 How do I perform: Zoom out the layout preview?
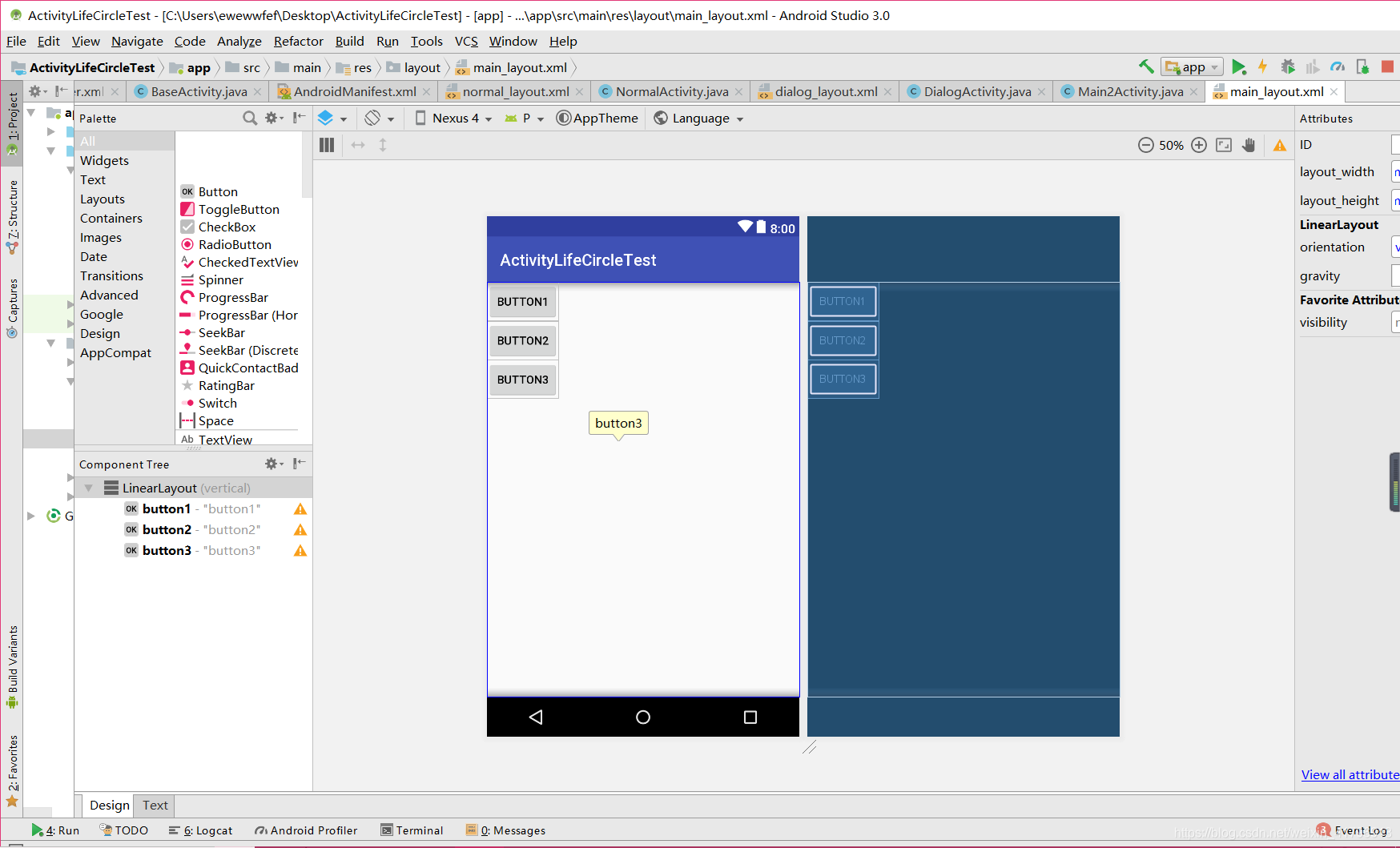1146,145
